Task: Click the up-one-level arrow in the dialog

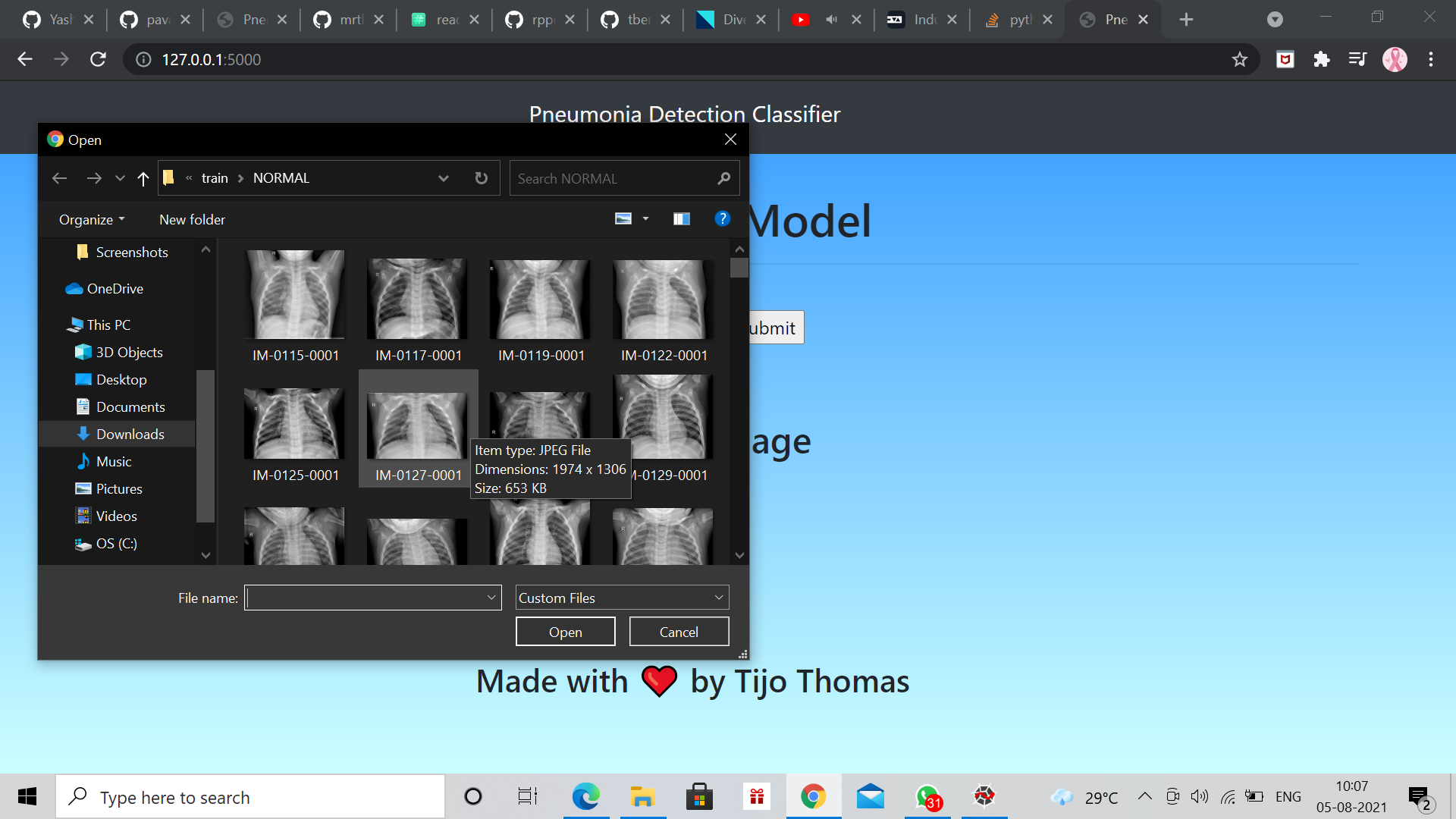Action: pos(143,178)
